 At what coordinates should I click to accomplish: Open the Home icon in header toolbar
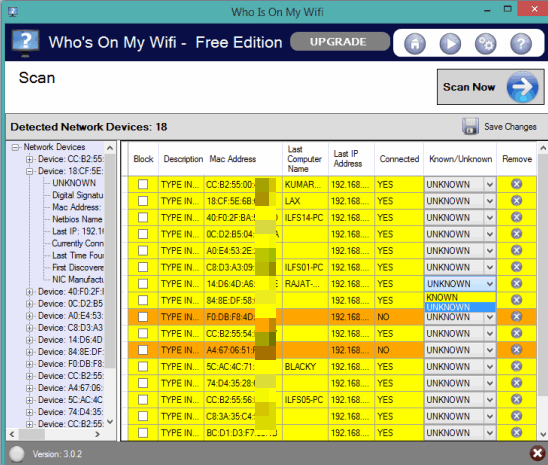point(414,43)
